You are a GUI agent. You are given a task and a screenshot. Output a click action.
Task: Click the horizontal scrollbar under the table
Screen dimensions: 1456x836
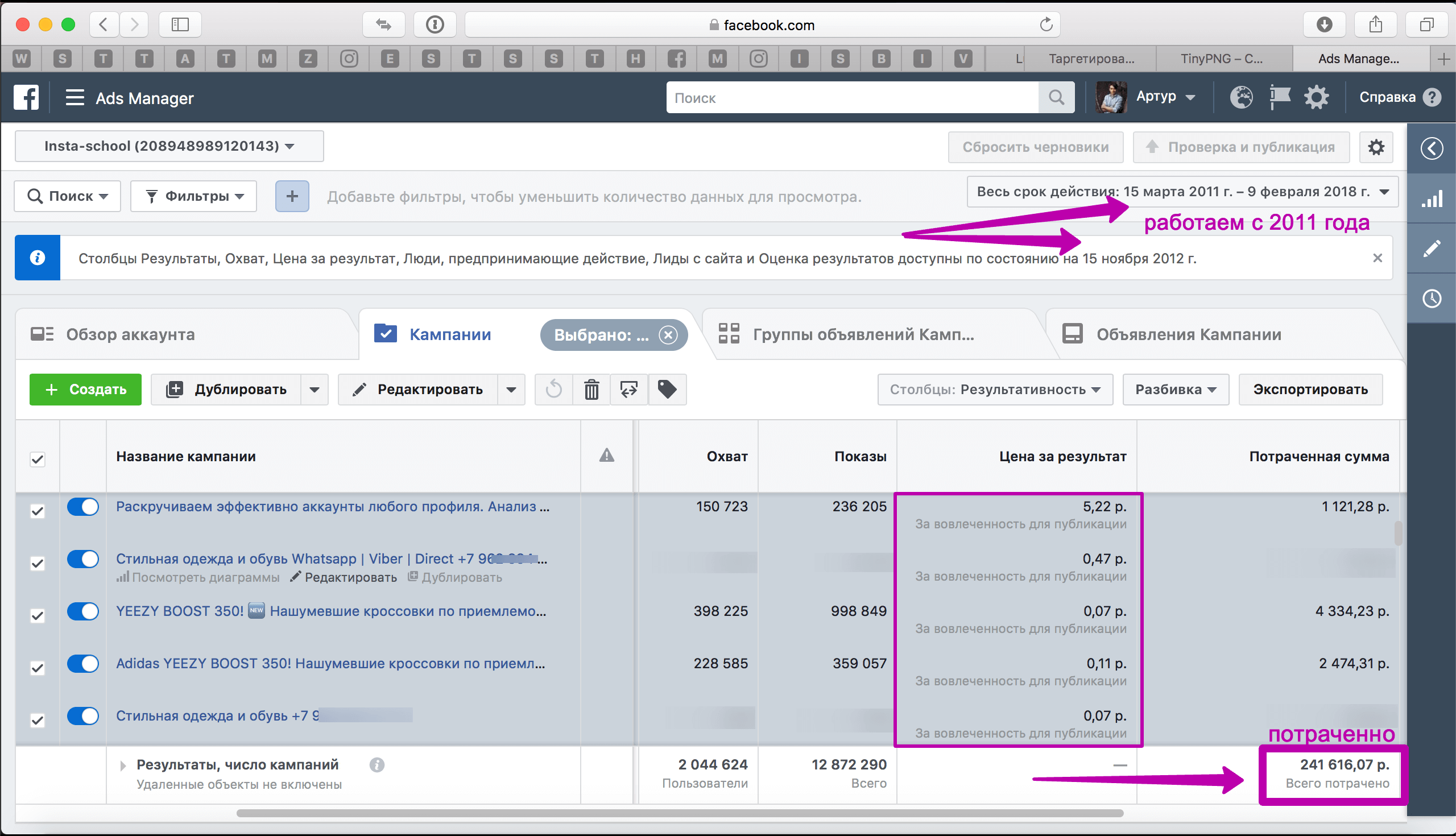point(680,813)
